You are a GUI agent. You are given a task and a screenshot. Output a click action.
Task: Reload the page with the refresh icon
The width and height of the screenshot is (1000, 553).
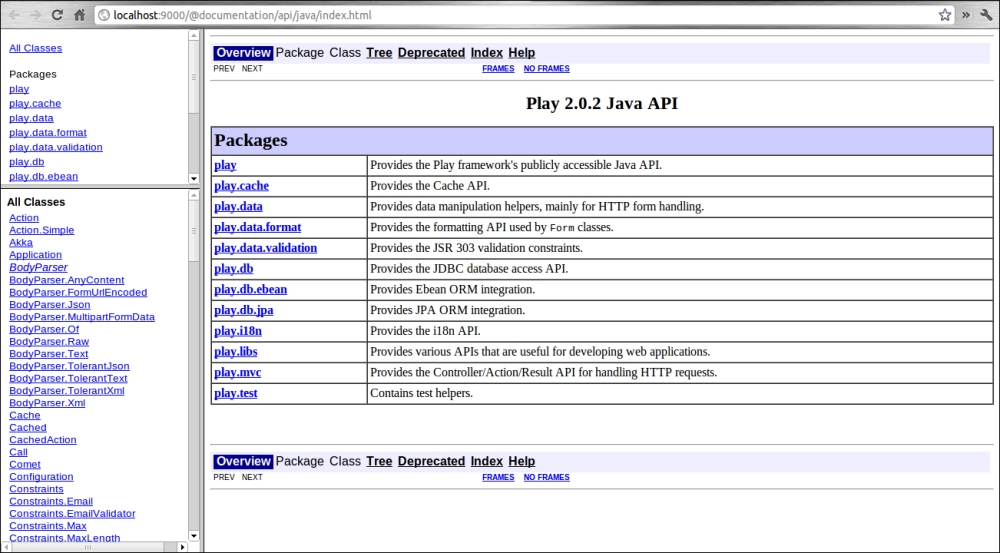57,15
